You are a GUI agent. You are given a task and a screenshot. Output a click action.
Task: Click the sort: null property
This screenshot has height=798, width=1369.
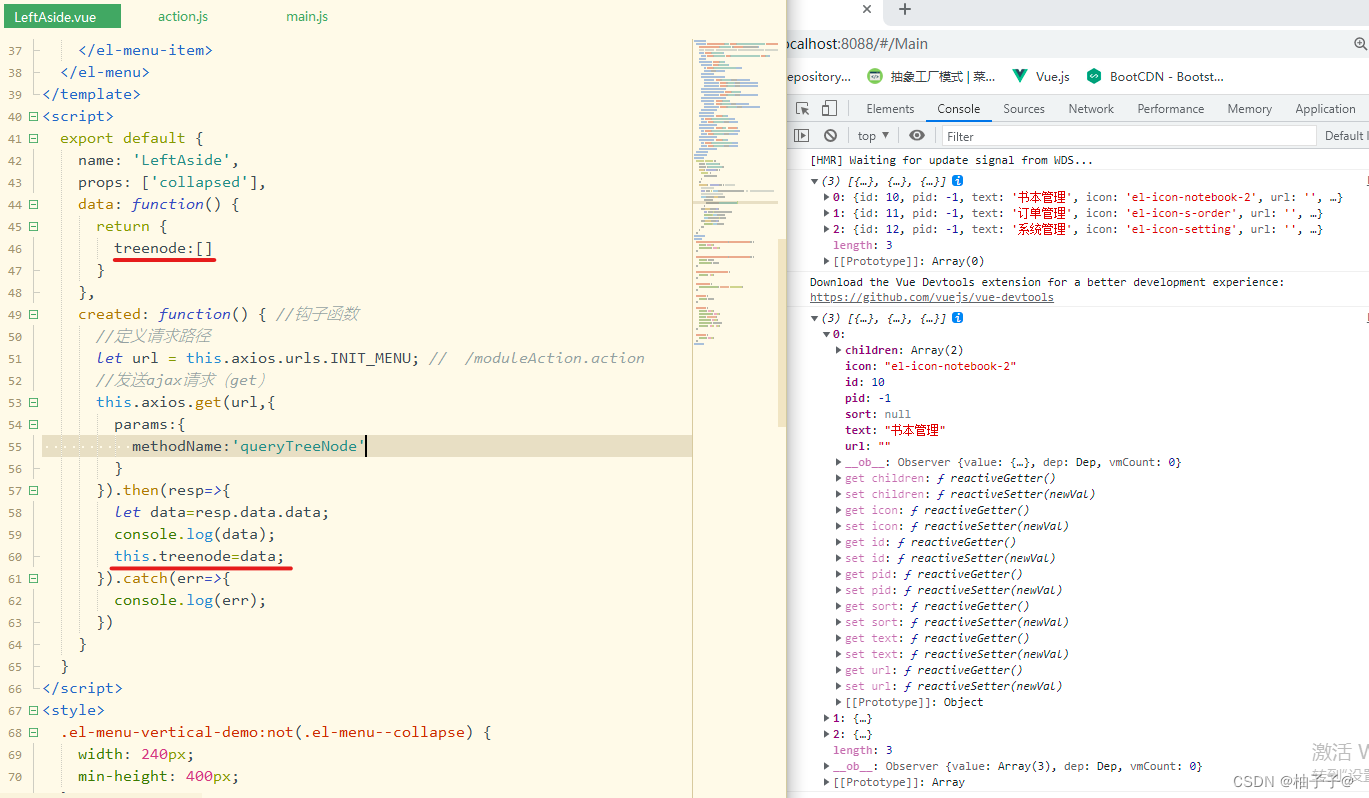(877, 414)
